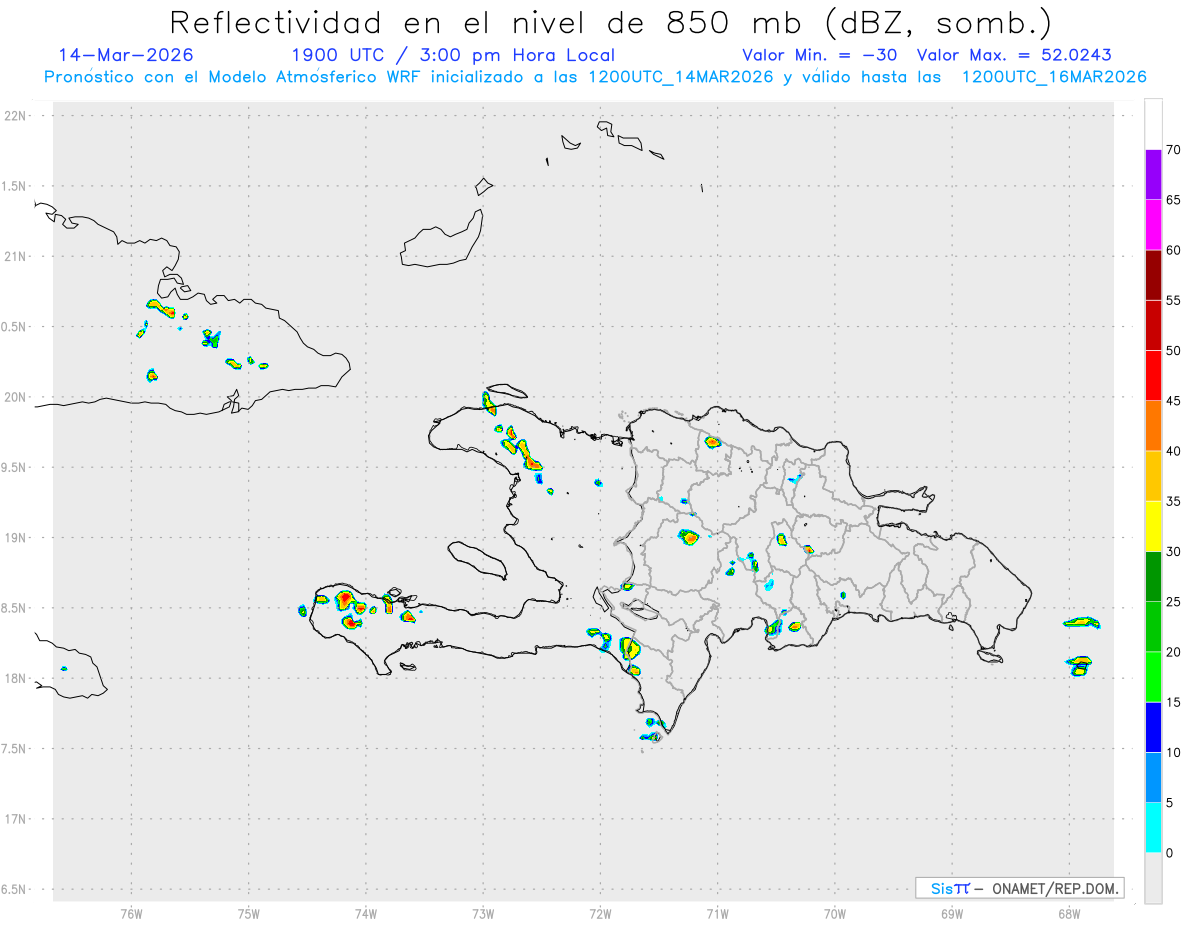This screenshot has height=927, width=1200.
Task: Click the '73W' longitude label
Action: click(x=483, y=914)
